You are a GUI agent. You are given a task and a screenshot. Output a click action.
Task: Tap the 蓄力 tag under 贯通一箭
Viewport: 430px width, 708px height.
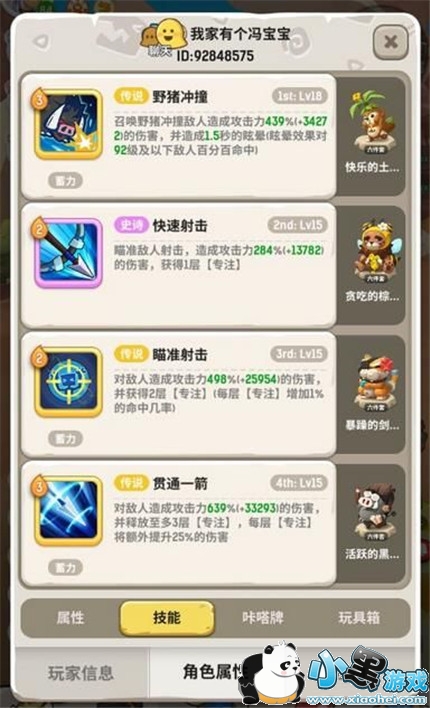click(65, 567)
